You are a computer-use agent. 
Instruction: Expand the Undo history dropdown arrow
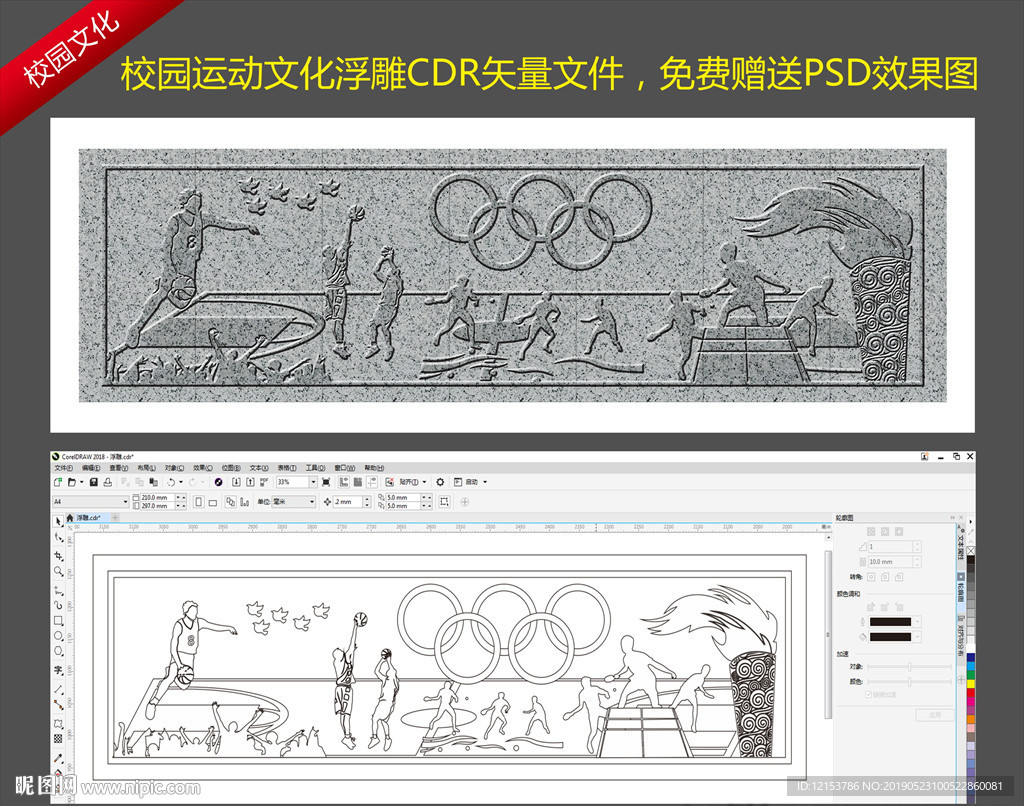pos(181,482)
